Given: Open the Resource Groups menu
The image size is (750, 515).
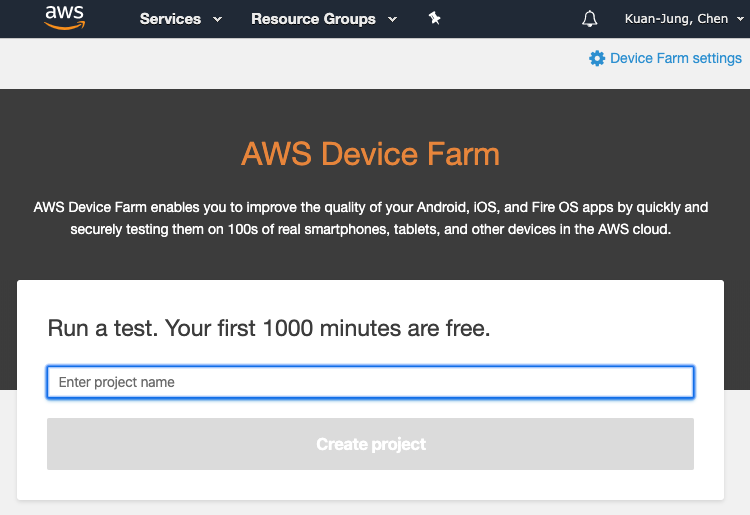Looking at the screenshot, I should click(x=313, y=19).
